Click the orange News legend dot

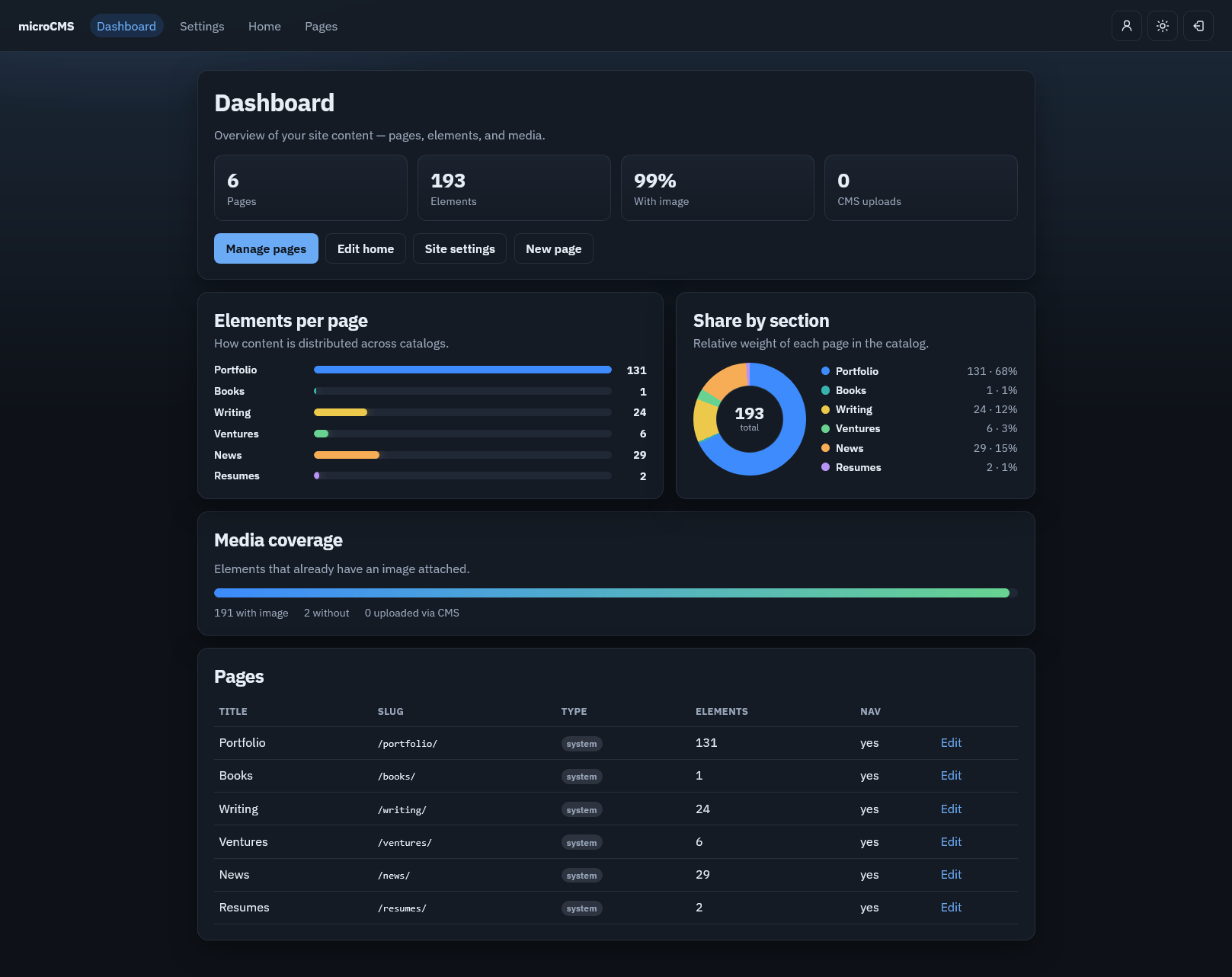pos(825,448)
